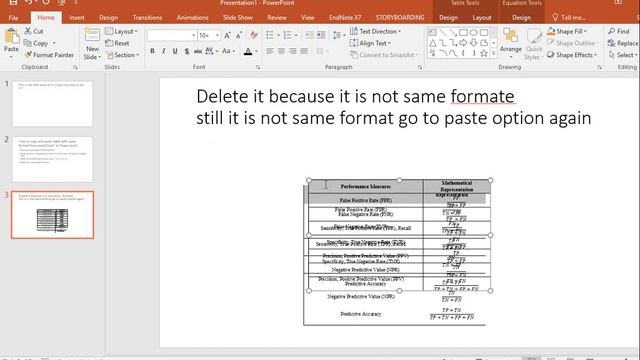The width and height of the screenshot is (640, 360).
Task: Cut the selection with scissors icon
Action: click(x=33, y=31)
